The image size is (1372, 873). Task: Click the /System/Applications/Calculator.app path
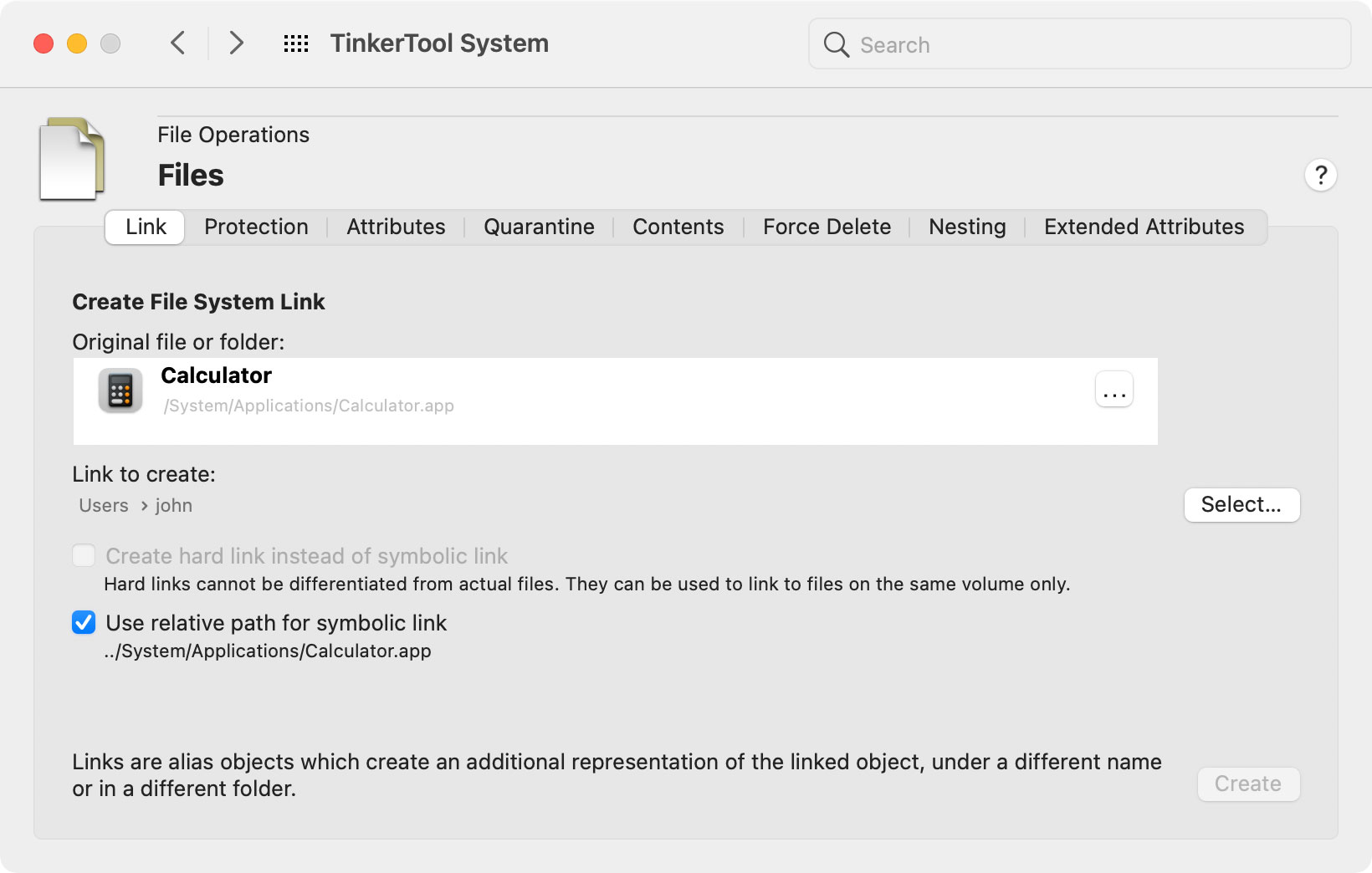click(309, 406)
